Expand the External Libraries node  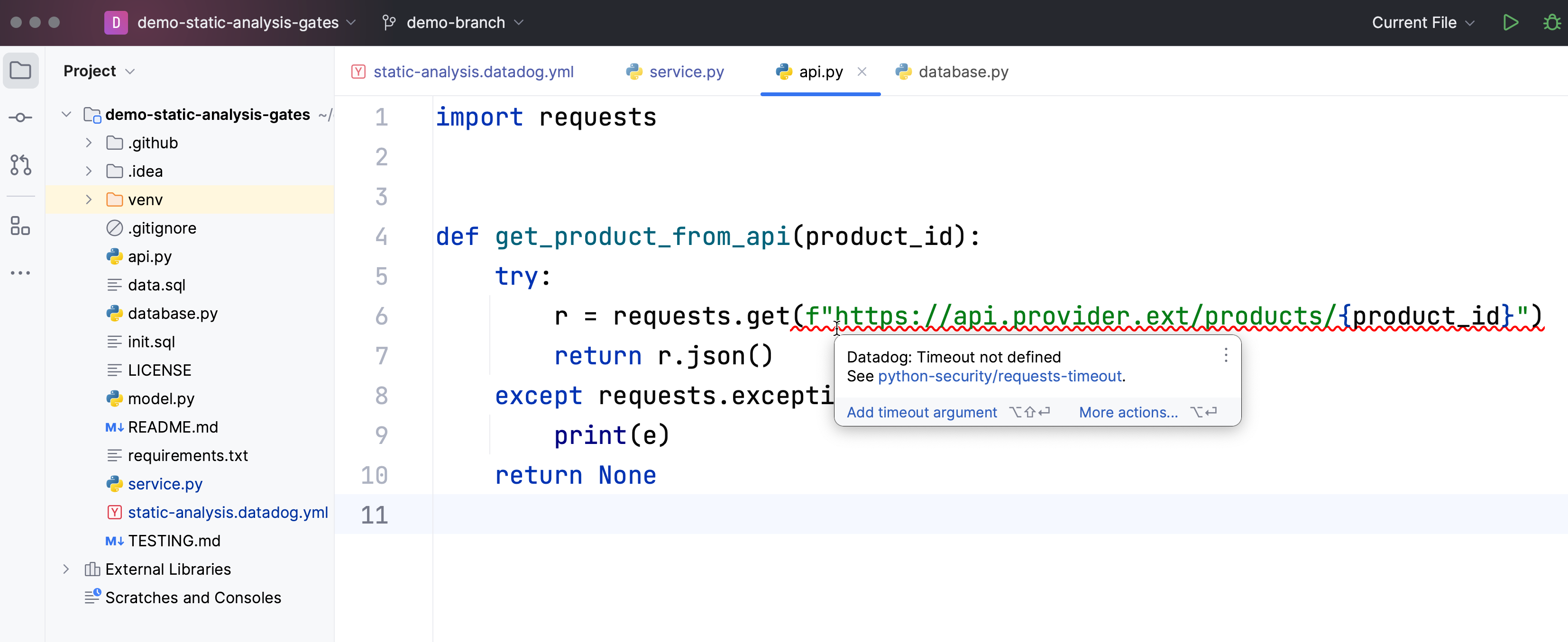coord(66,569)
